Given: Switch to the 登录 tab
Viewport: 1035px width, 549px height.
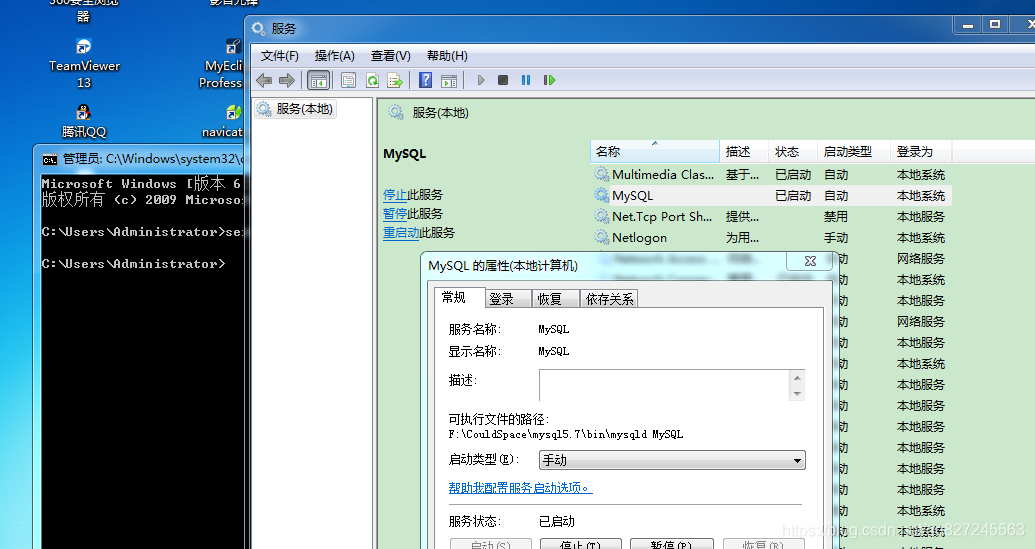Looking at the screenshot, I should click(x=508, y=299).
